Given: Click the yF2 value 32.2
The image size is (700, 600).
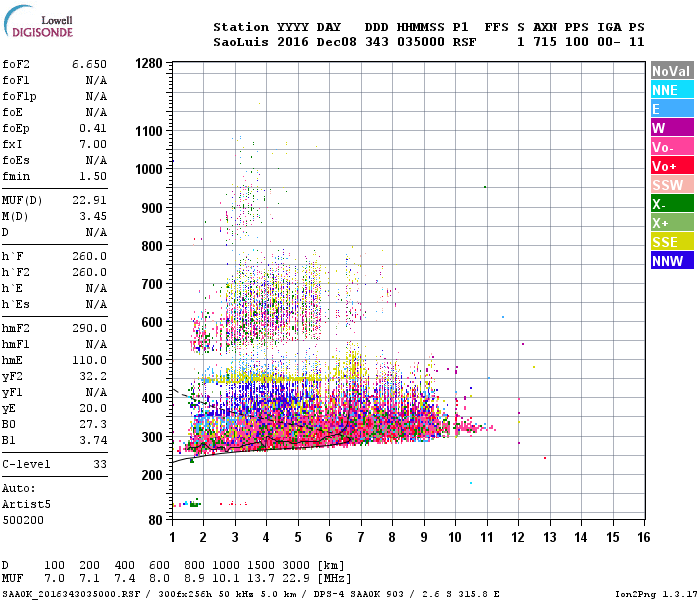Looking at the screenshot, I should [x=93, y=377].
